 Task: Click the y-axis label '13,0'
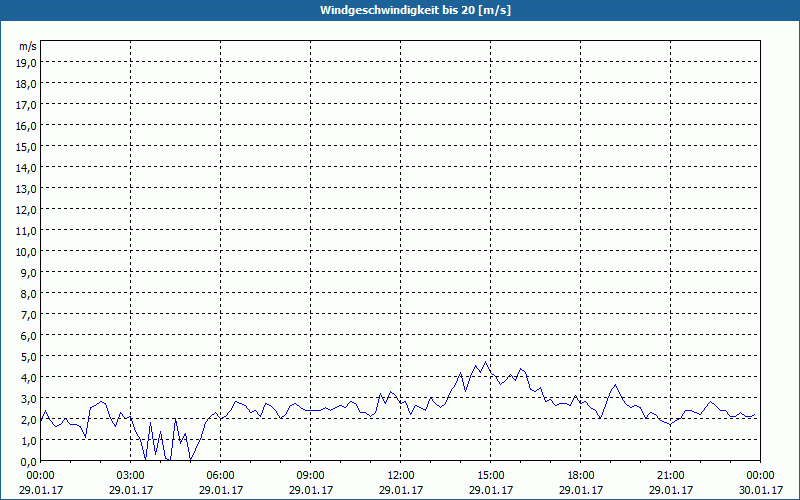pyautogui.click(x=28, y=189)
